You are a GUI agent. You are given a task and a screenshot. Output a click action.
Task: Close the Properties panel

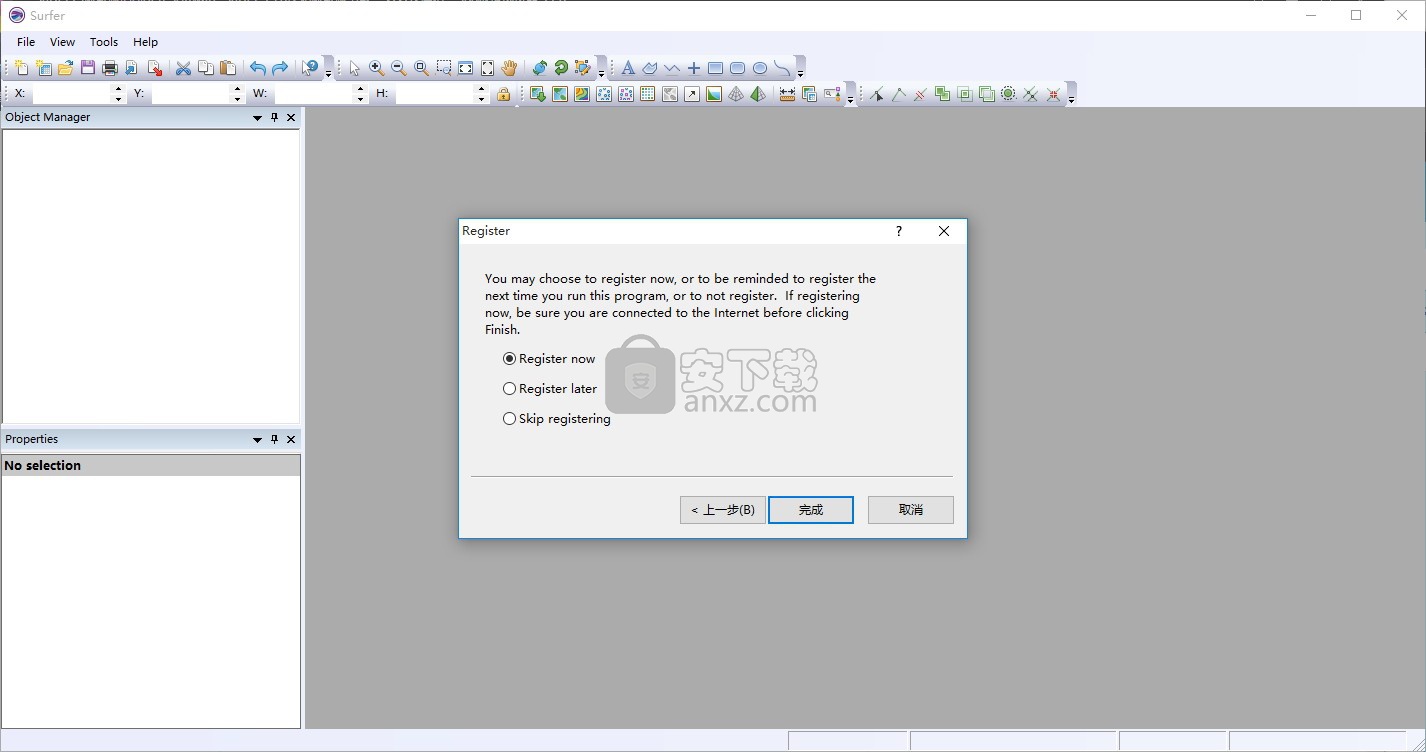[x=292, y=439]
